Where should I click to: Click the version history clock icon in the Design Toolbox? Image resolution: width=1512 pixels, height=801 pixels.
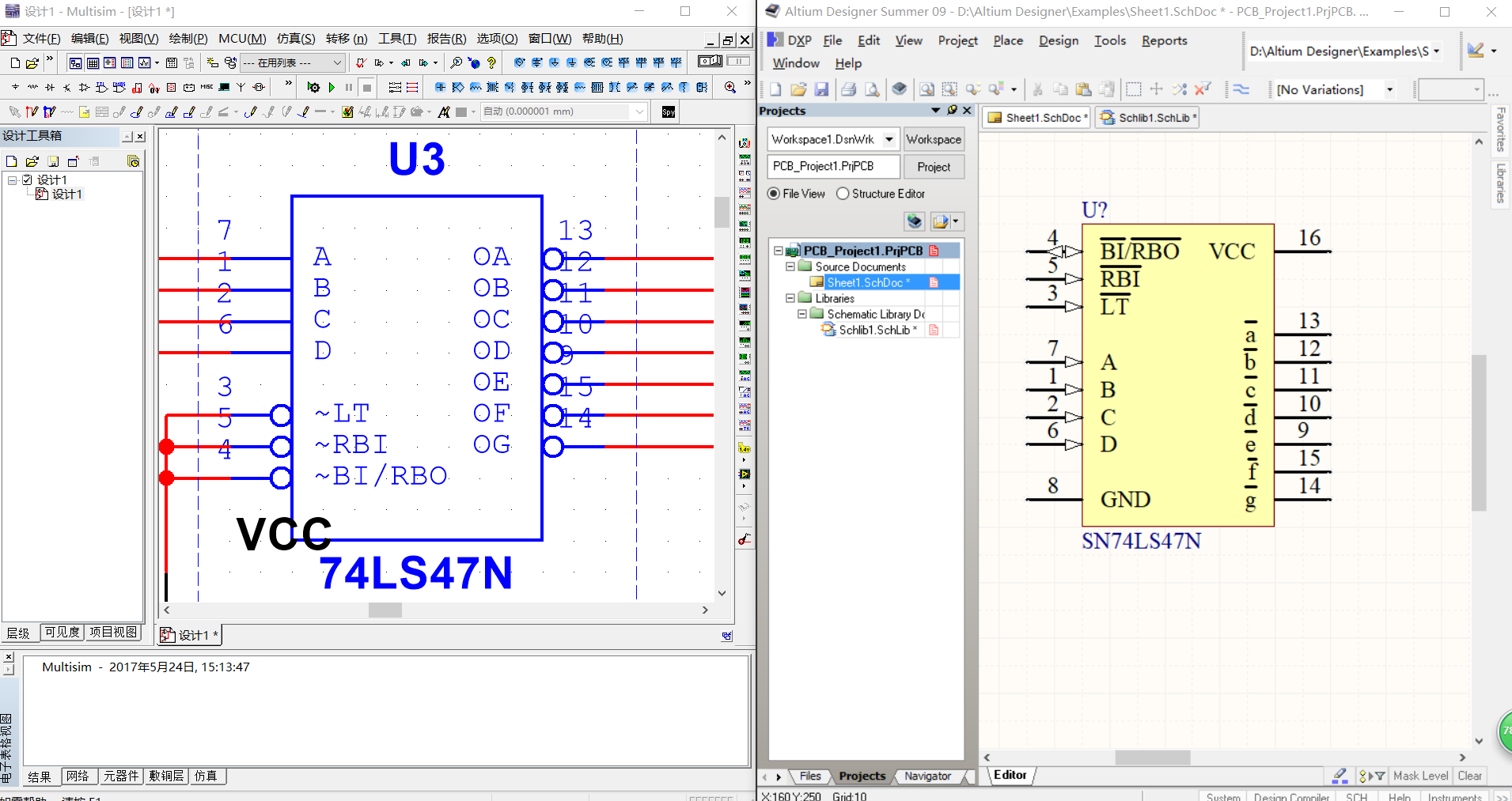(x=134, y=161)
